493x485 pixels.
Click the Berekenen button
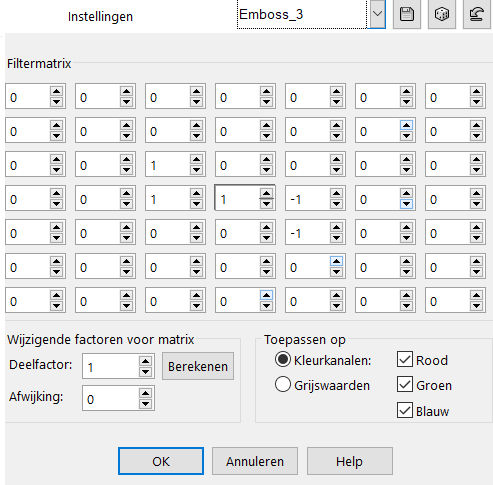point(198,366)
